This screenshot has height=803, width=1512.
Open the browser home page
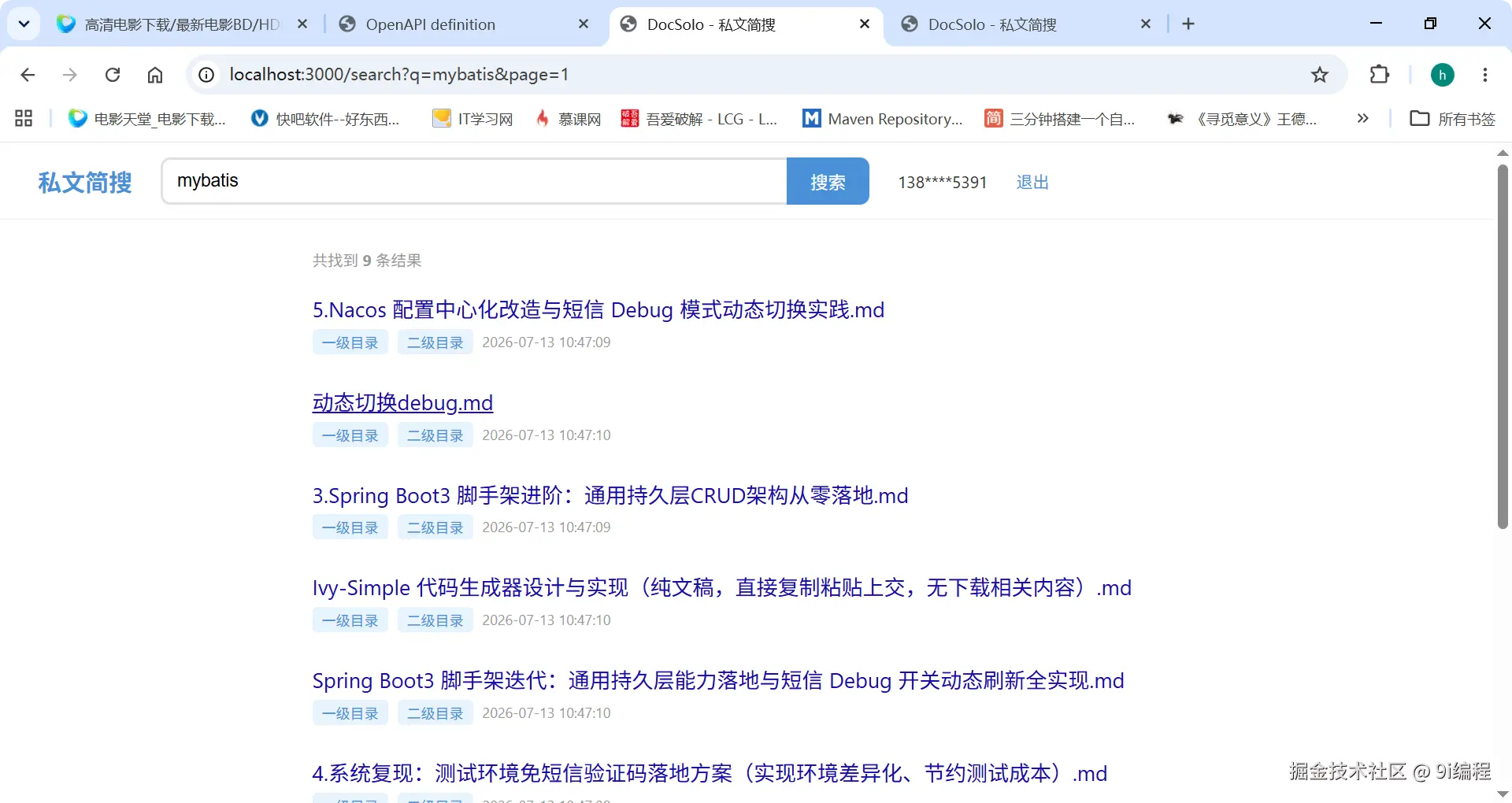(x=155, y=75)
